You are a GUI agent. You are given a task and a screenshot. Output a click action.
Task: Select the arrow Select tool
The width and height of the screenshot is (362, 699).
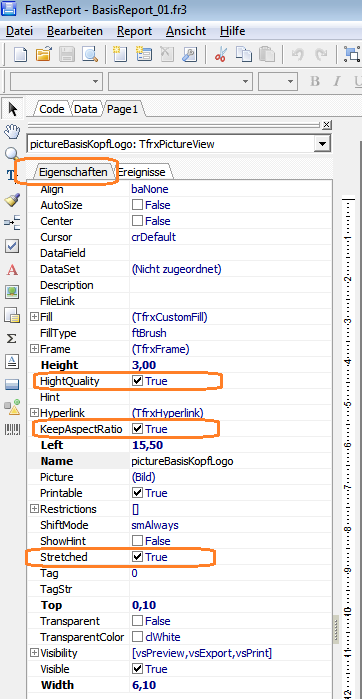pyautogui.click(x=12, y=108)
